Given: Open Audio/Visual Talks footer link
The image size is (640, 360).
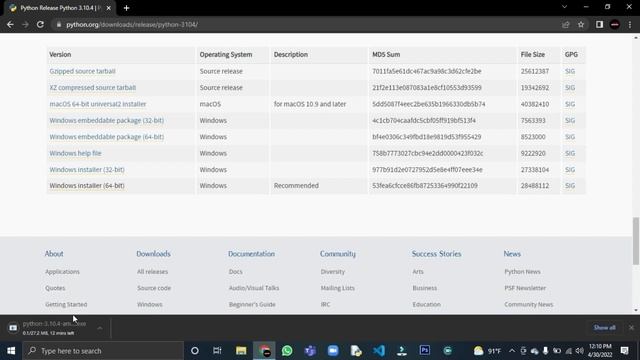Looking at the screenshot, I should click(254, 288).
